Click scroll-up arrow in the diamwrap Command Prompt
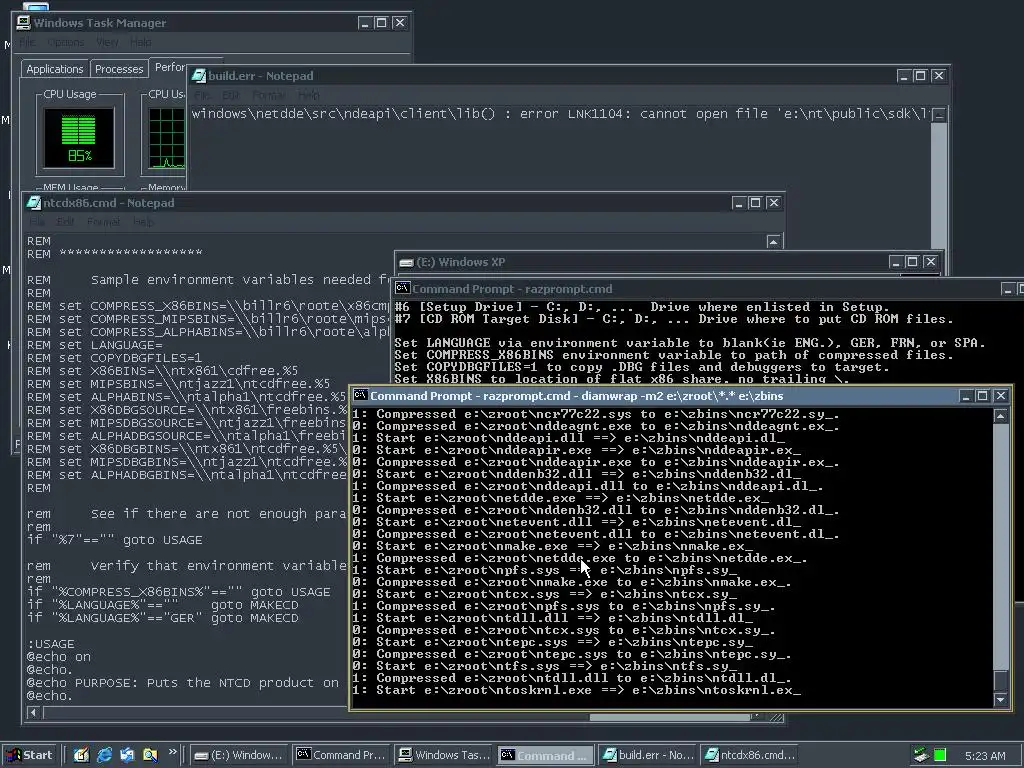 tap(1000, 415)
